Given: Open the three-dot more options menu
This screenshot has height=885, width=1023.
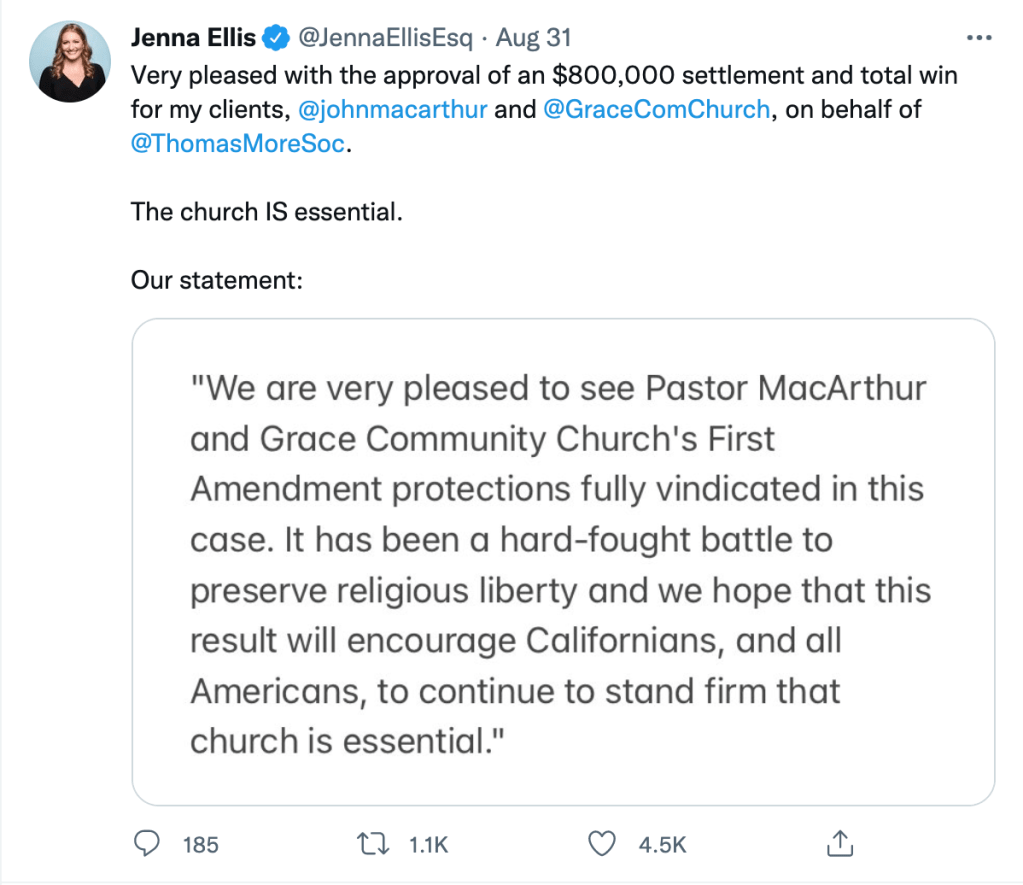Looking at the screenshot, I should (978, 39).
